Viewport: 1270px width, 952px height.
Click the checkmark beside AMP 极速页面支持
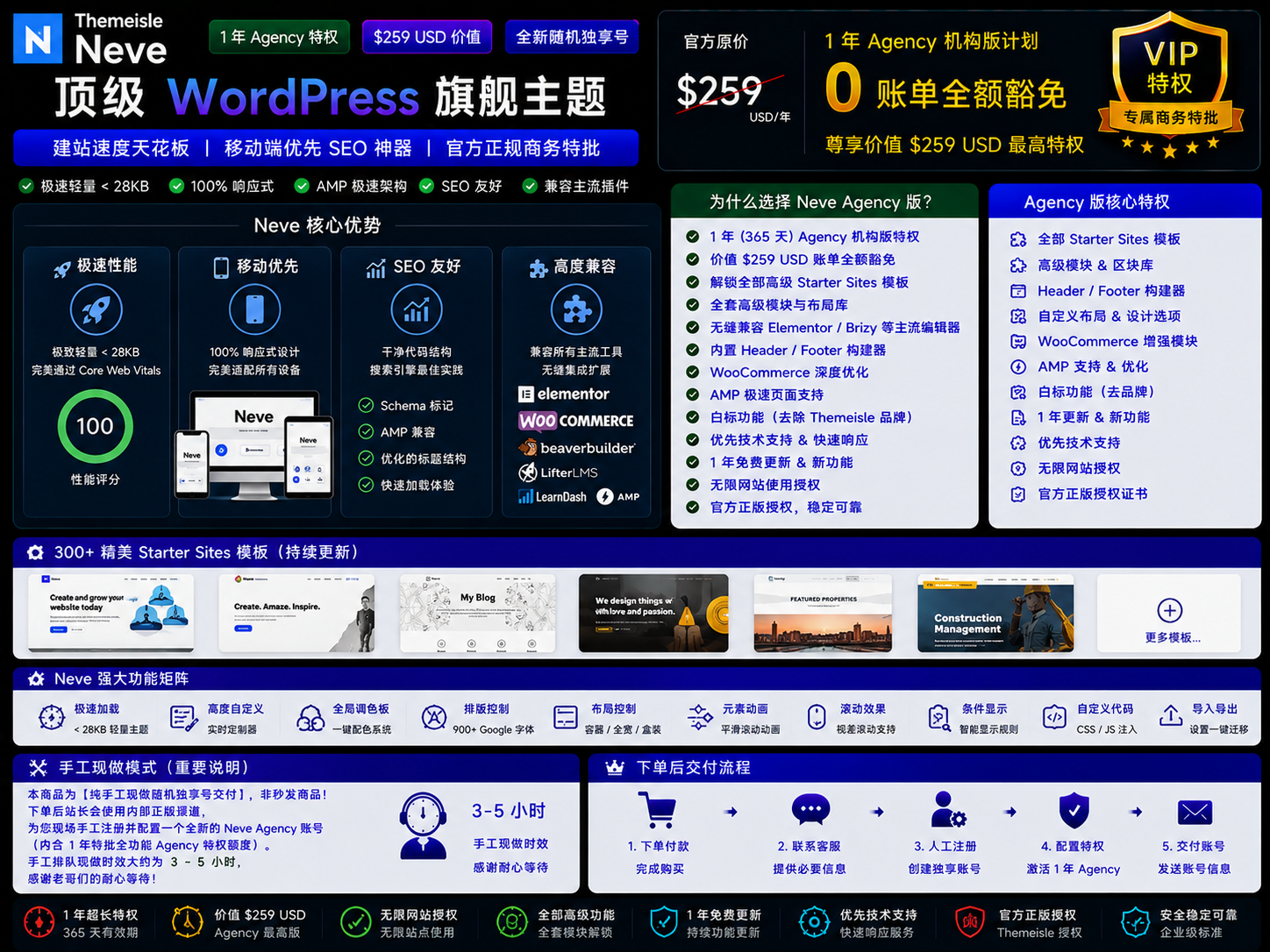coord(693,394)
